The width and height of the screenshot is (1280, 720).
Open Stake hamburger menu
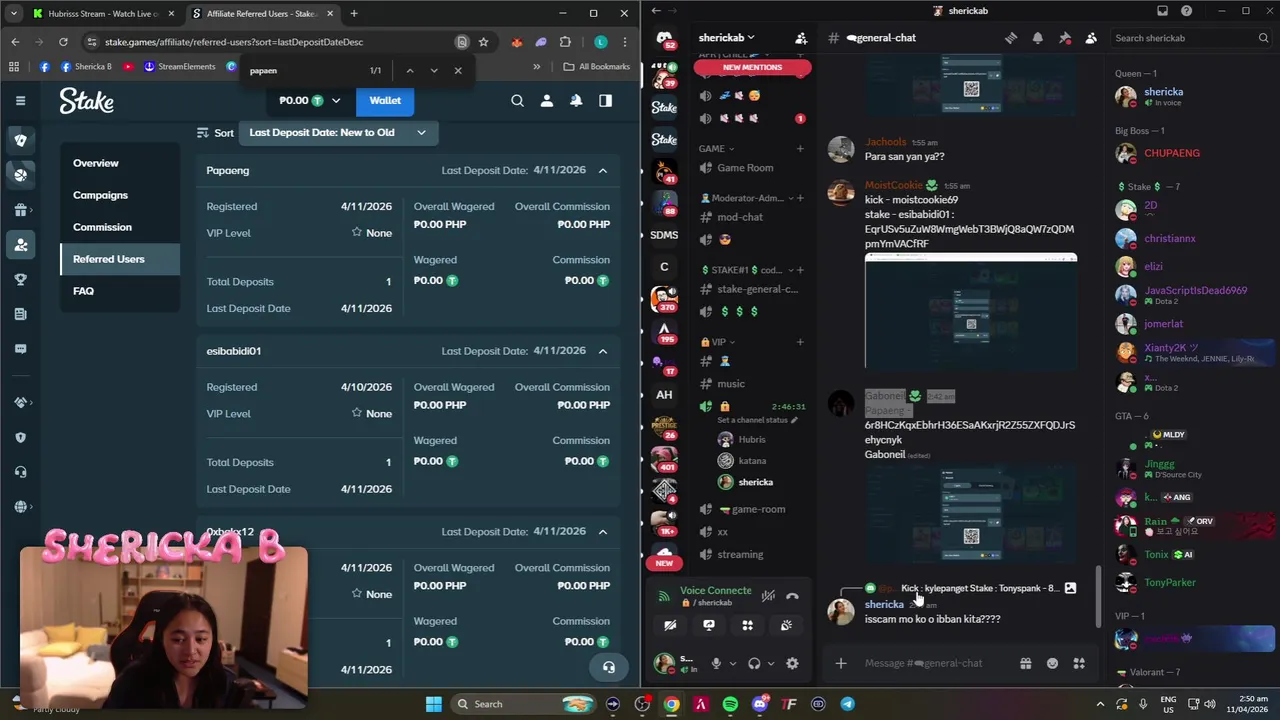tap(20, 100)
